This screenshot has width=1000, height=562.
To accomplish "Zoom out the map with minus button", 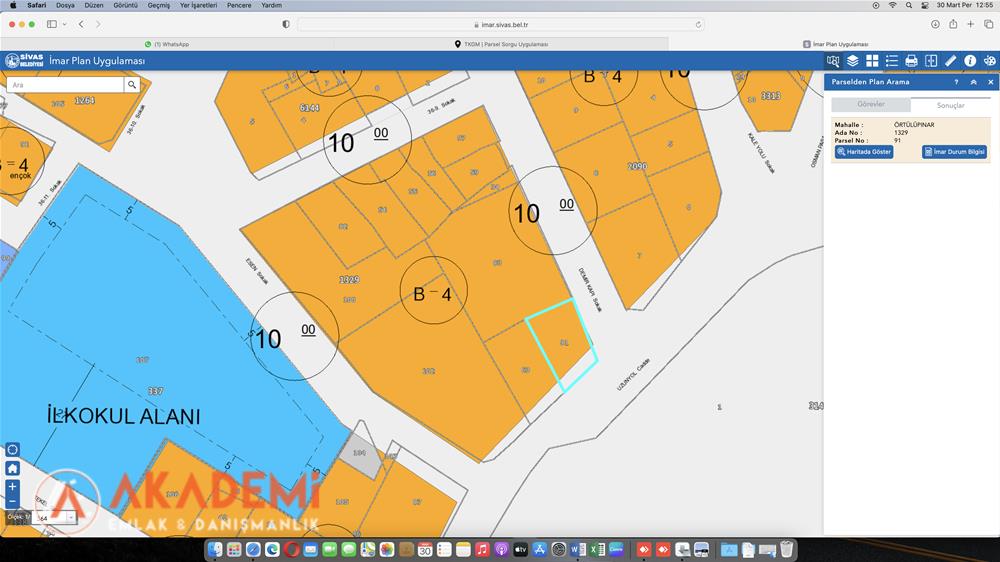I will click(12, 501).
